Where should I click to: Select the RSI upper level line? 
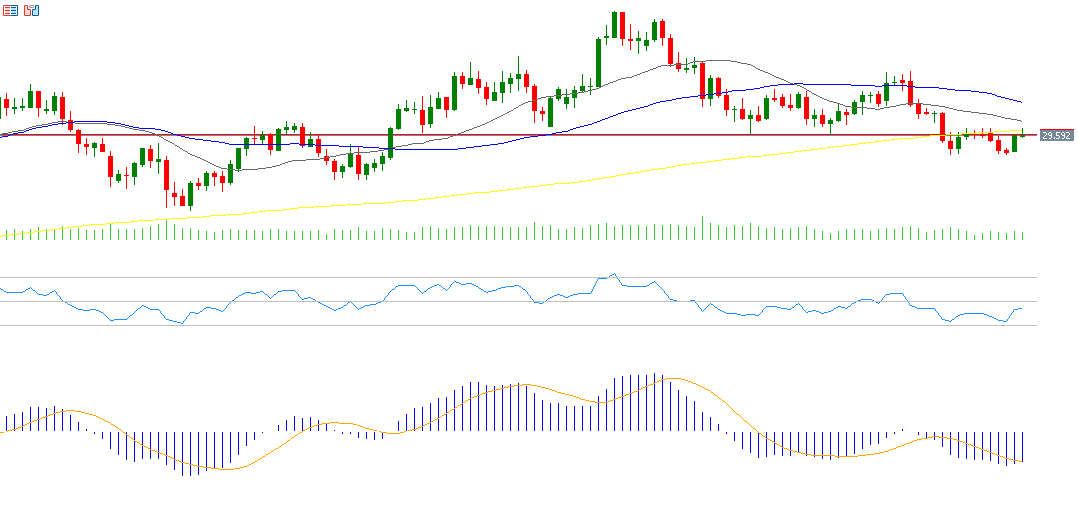click(500, 277)
